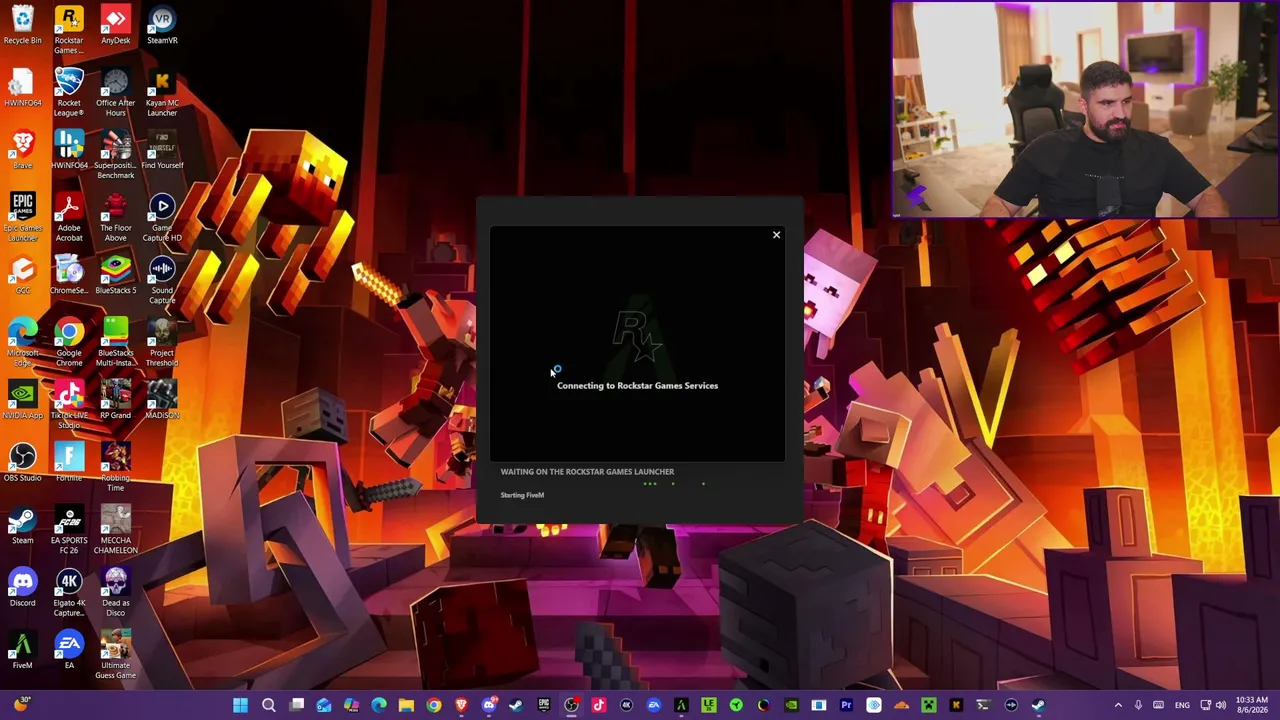This screenshot has height=720, width=1280.
Task: Open the ENG language switcher
Action: [1182, 705]
